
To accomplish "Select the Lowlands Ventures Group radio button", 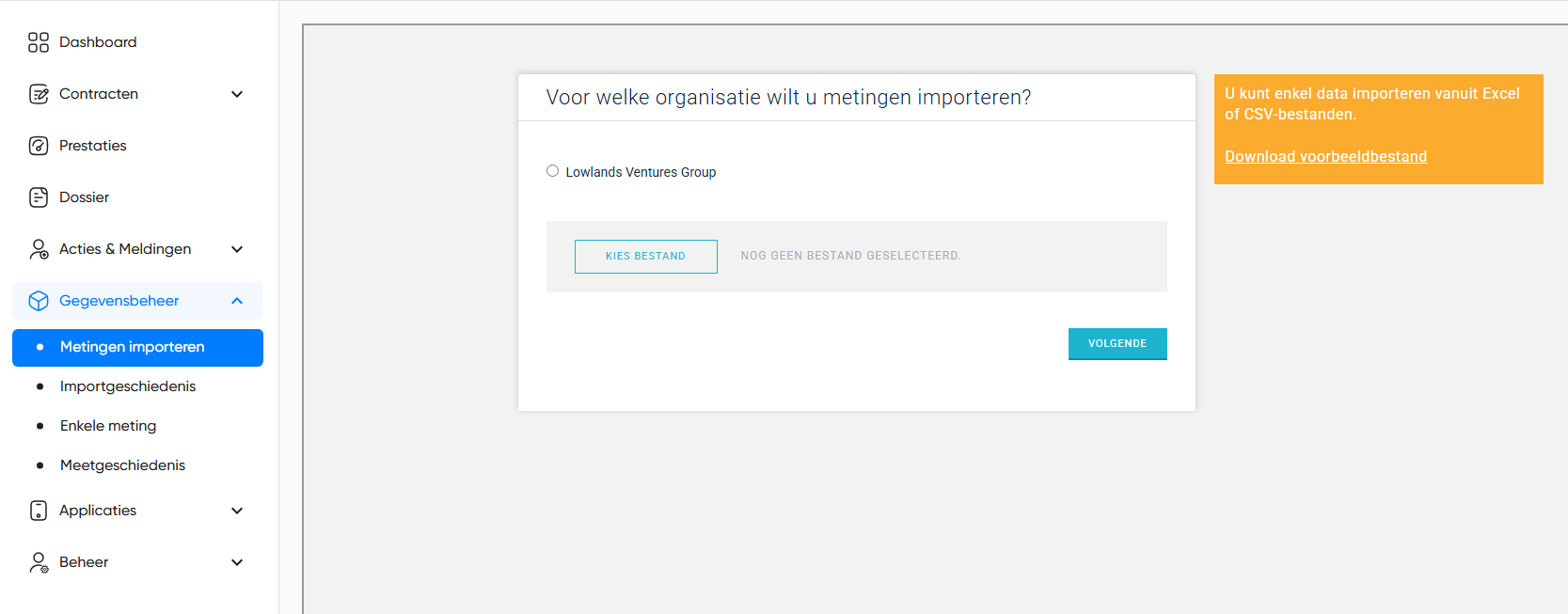I will coord(553,171).
